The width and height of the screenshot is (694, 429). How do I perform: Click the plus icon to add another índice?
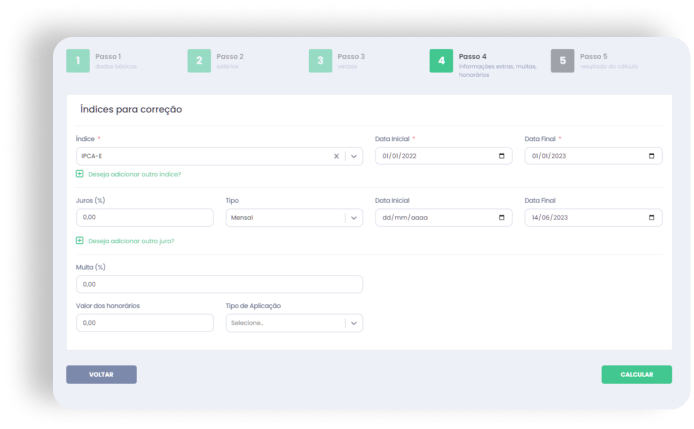(x=80, y=174)
